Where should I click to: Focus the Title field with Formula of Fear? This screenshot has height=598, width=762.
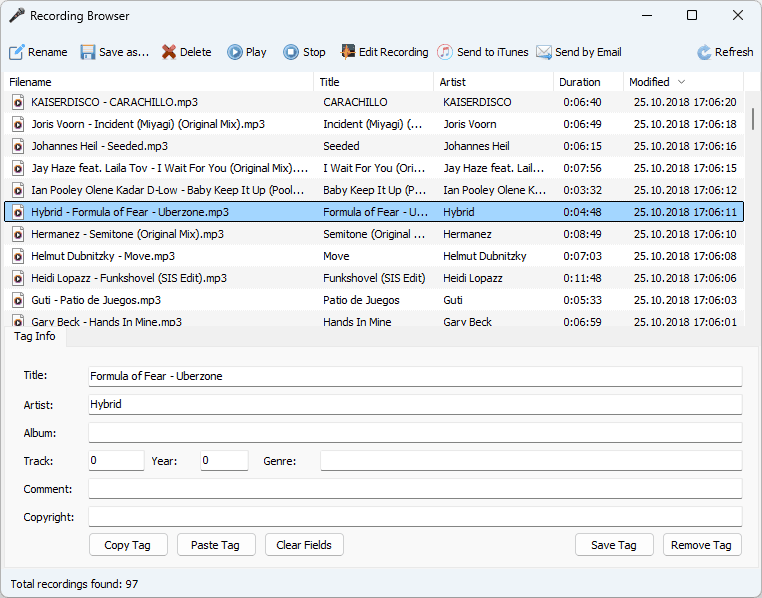click(415, 376)
